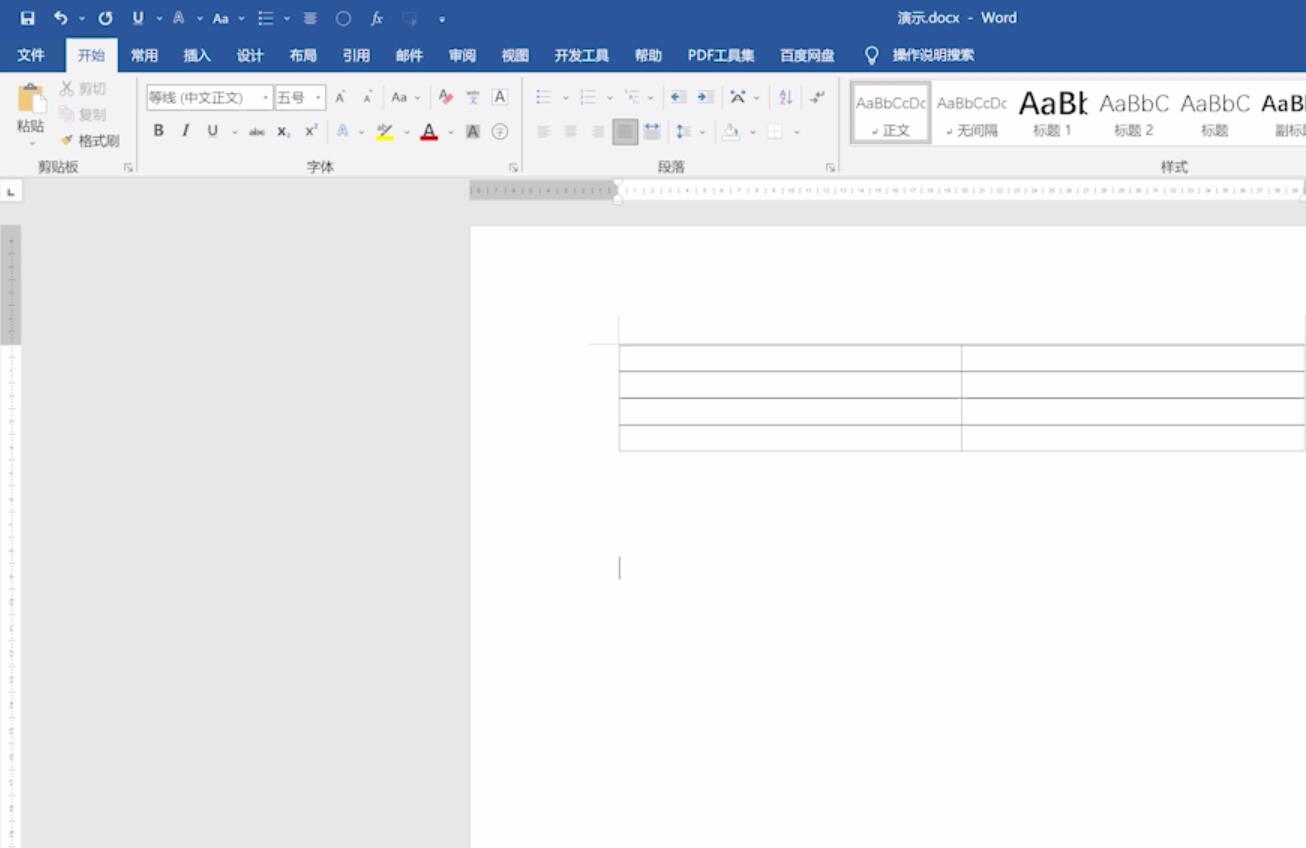Click the circle shape icon in quick access toolbar
Screen dimensions: 1306x848
point(343,18)
